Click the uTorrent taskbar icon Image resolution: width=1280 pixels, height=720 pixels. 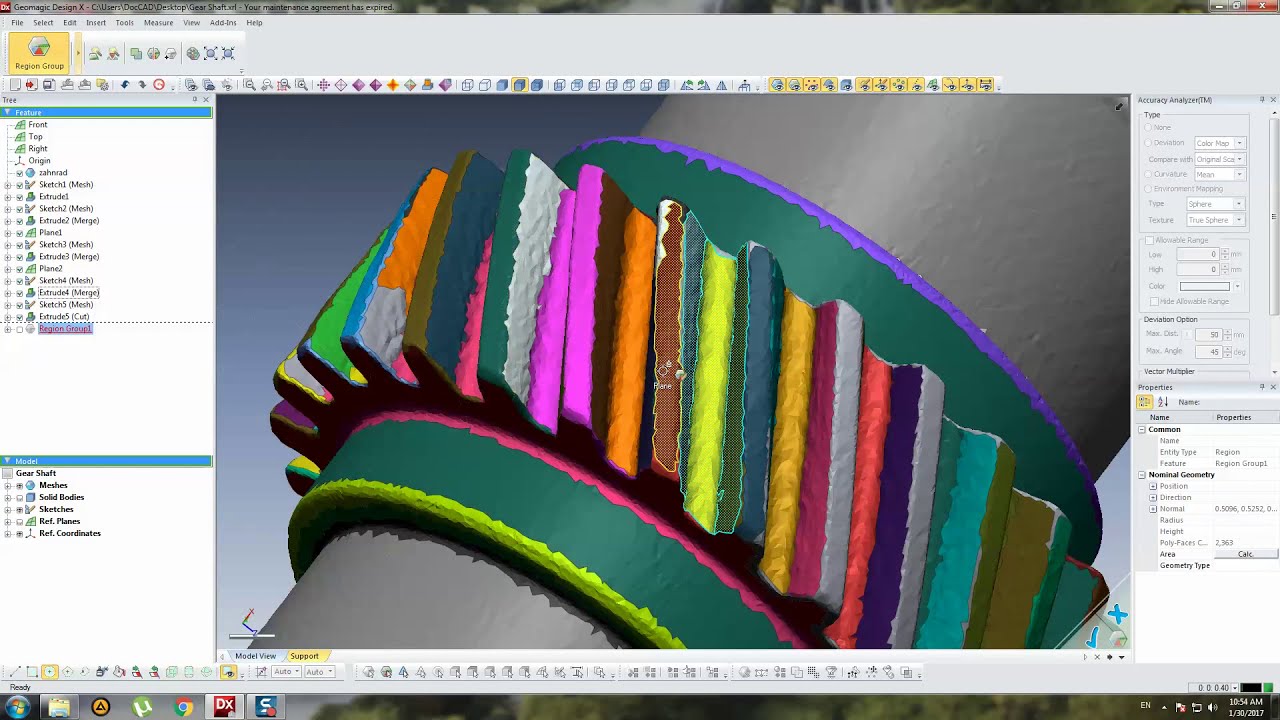click(142, 707)
